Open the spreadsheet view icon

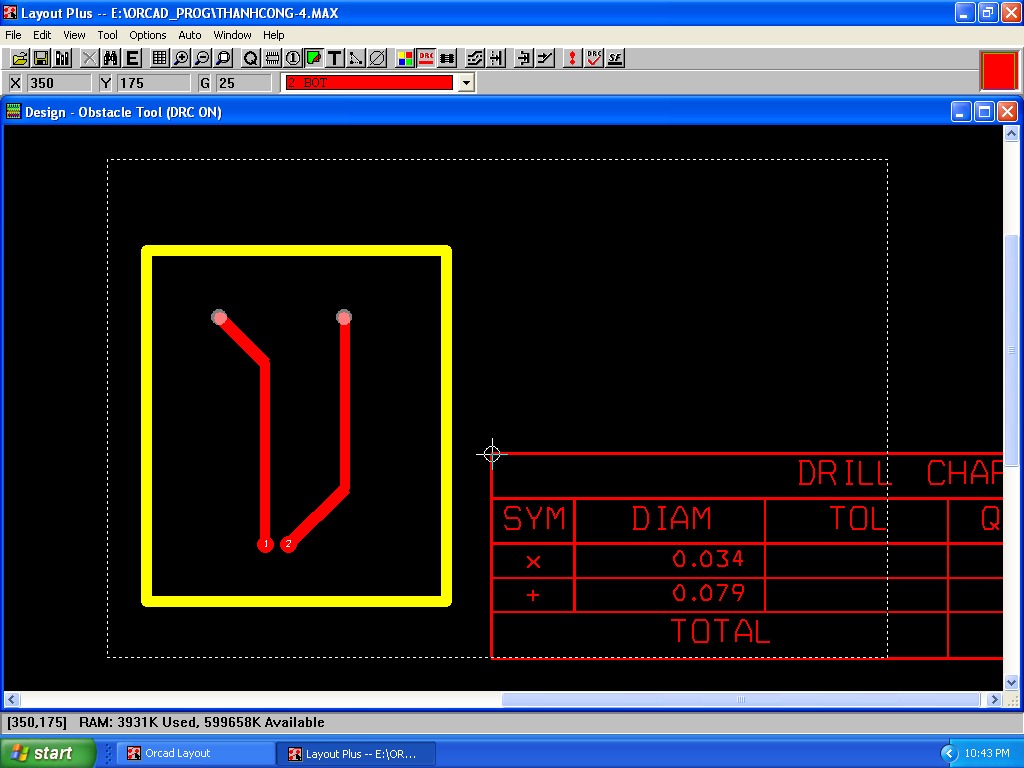(x=159, y=59)
